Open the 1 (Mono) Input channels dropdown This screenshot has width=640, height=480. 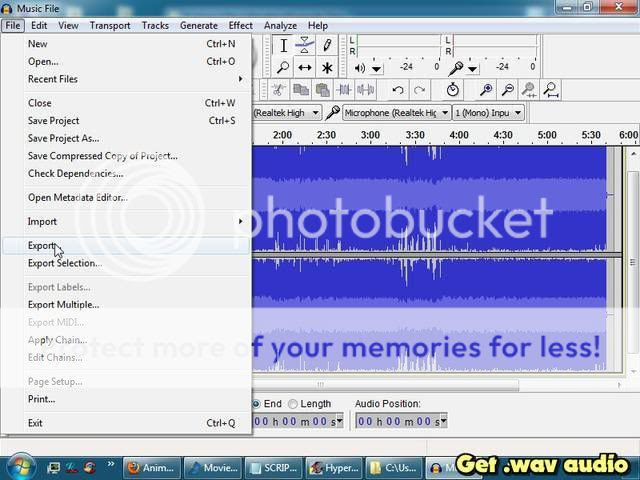click(488, 113)
